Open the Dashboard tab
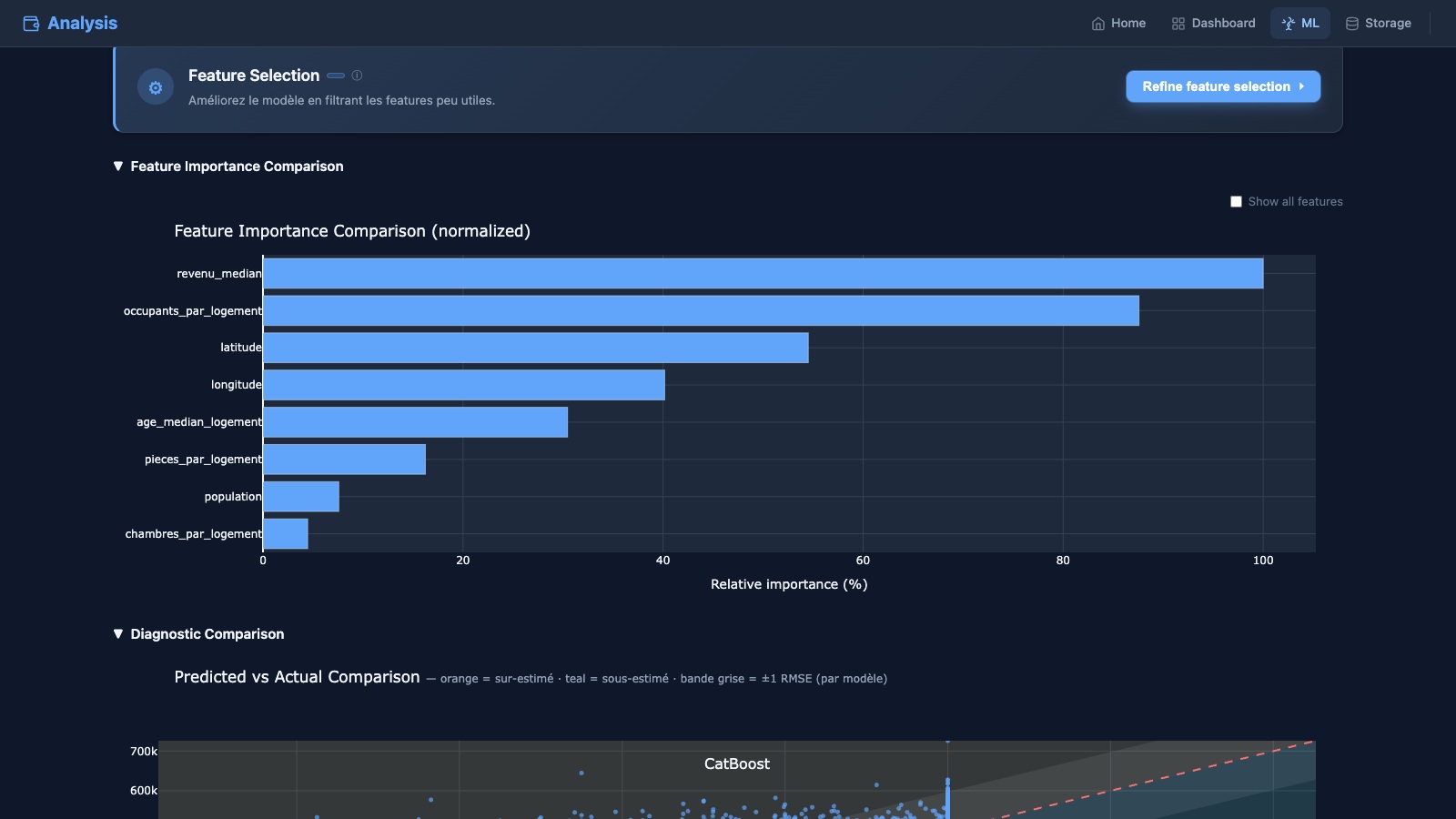The width and height of the screenshot is (1456, 819). coord(1213,24)
